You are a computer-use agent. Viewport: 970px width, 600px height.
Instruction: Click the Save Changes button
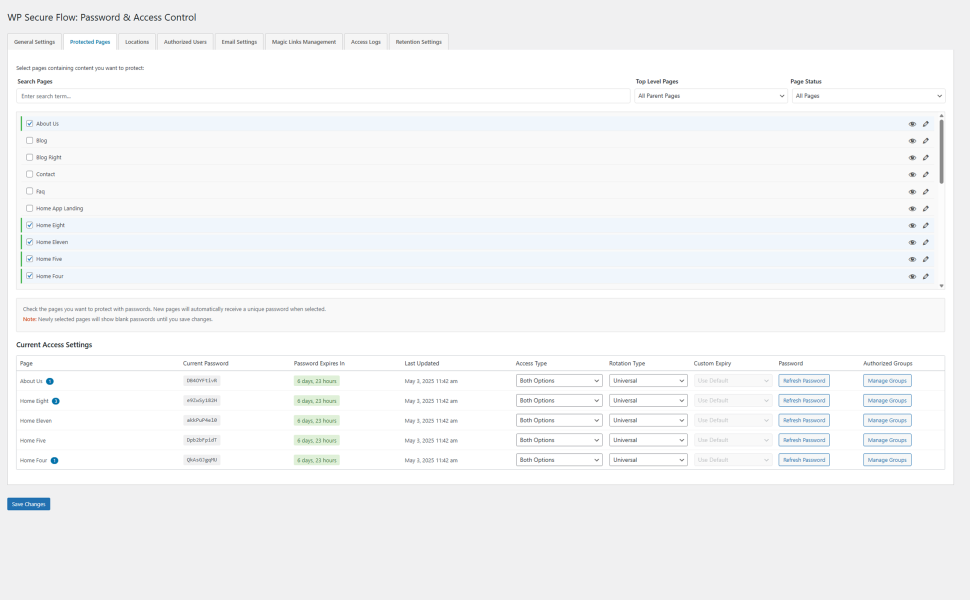(28, 504)
